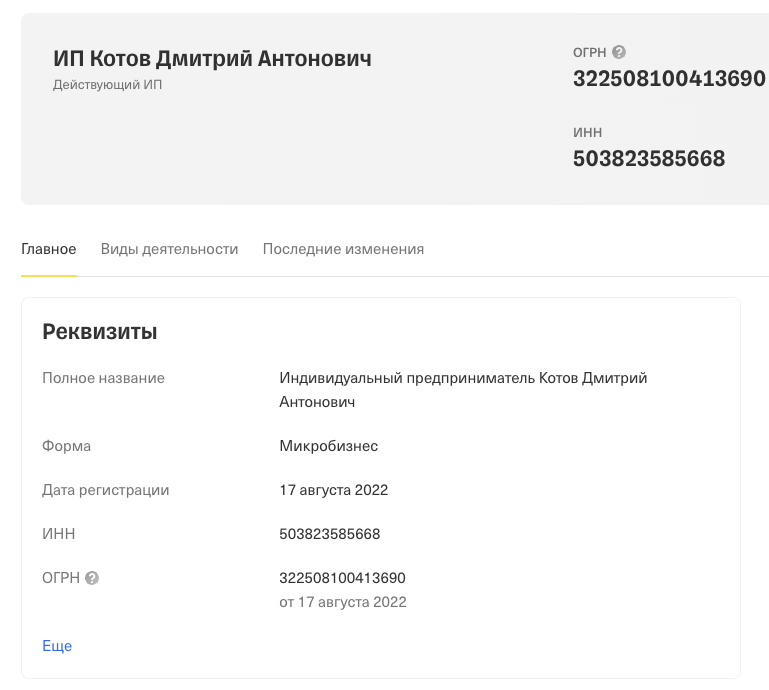Select the large ОГРН number in the header
This screenshot has height=690, width=769.
pyautogui.click(x=669, y=79)
